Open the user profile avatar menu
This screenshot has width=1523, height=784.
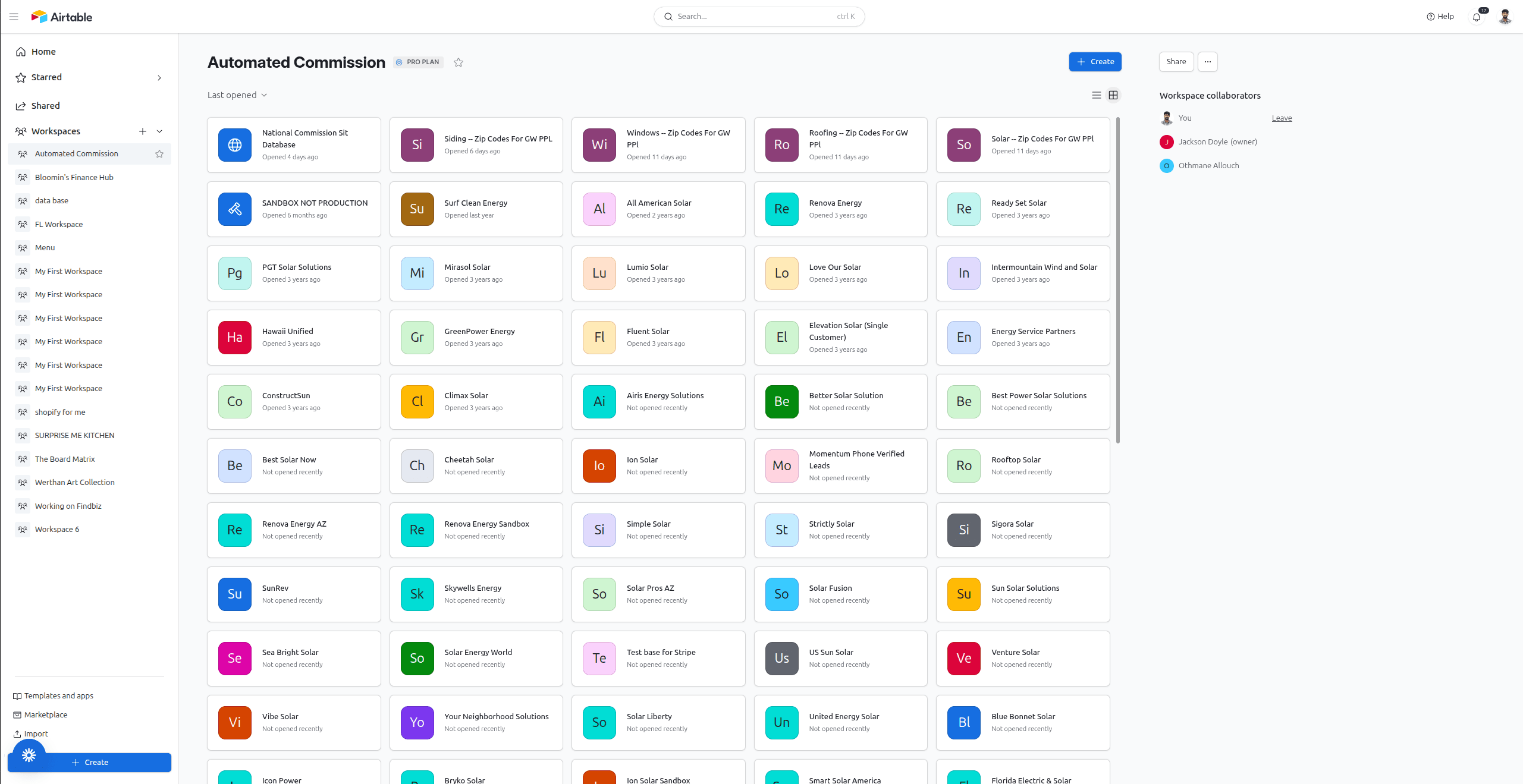point(1505,17)
